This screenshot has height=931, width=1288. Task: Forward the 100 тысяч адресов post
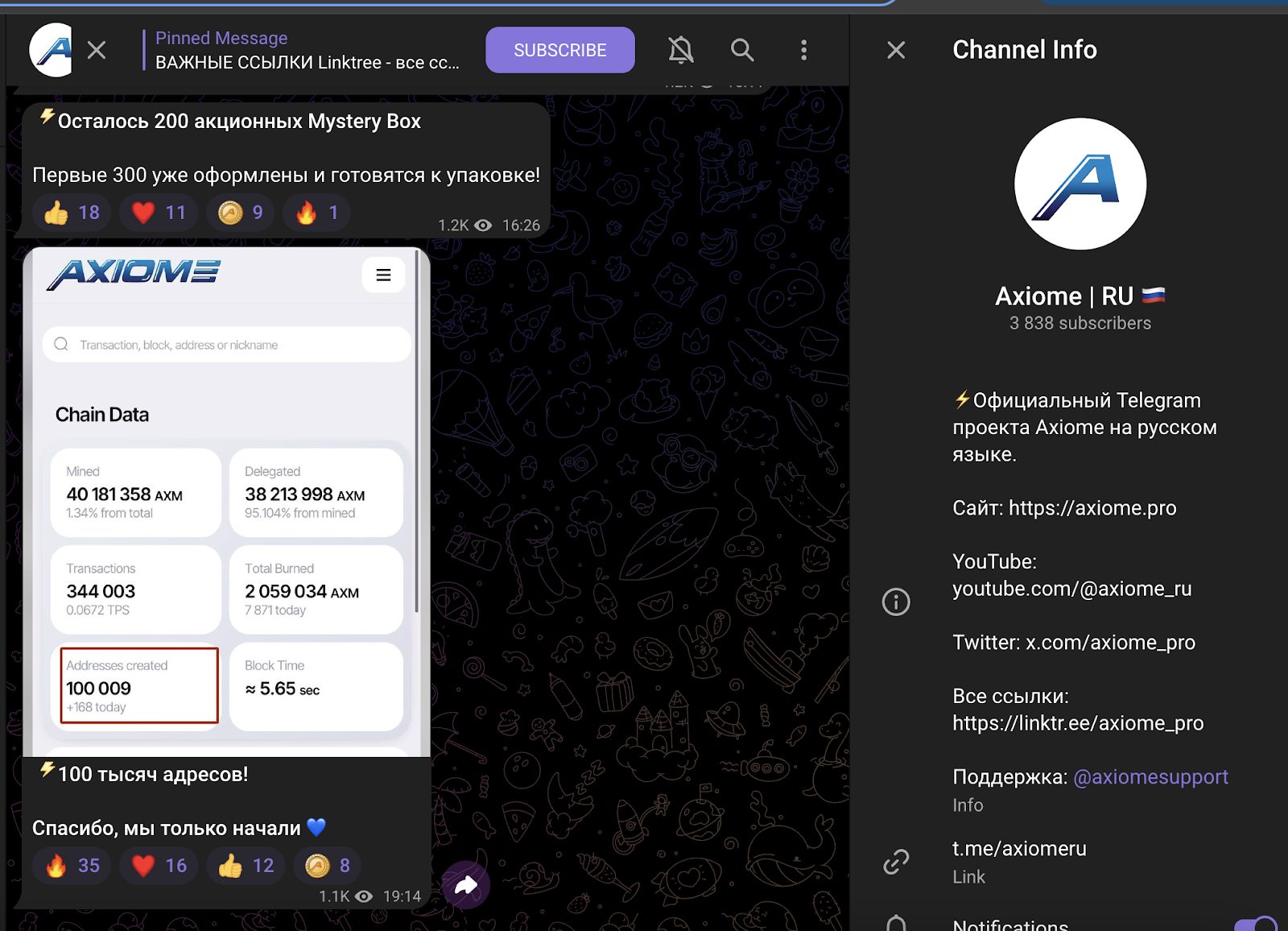466,886
